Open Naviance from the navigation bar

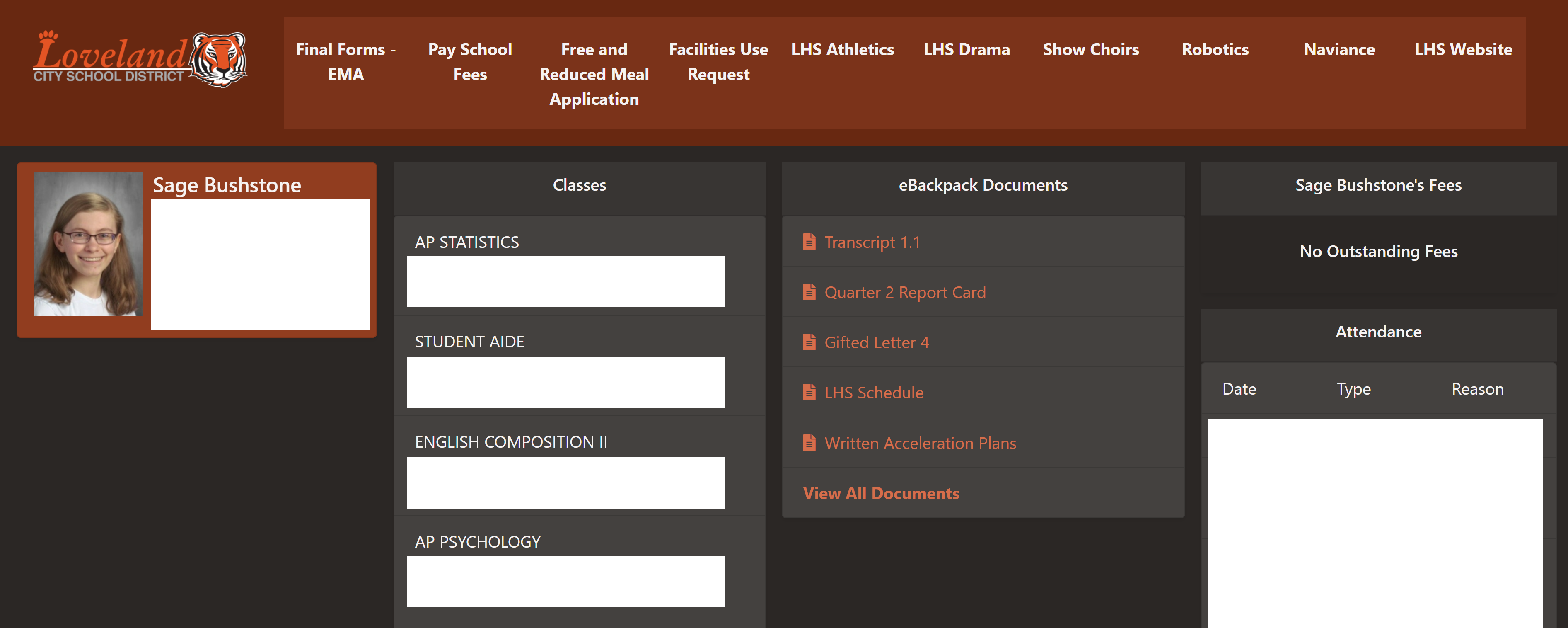point(1339,50)
